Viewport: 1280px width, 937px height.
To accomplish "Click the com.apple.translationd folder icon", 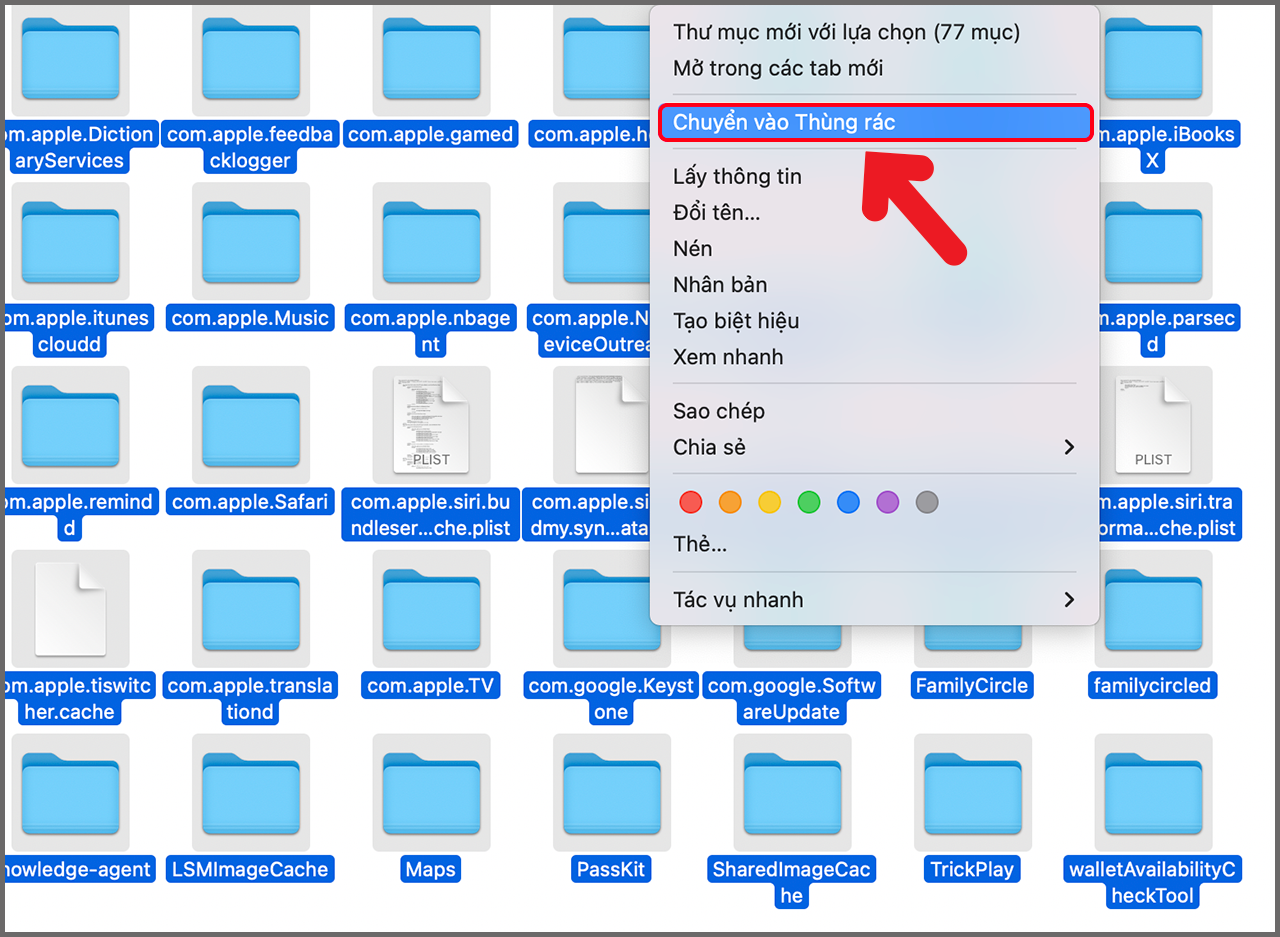I will pyautogui.click(x=251, y=609).
